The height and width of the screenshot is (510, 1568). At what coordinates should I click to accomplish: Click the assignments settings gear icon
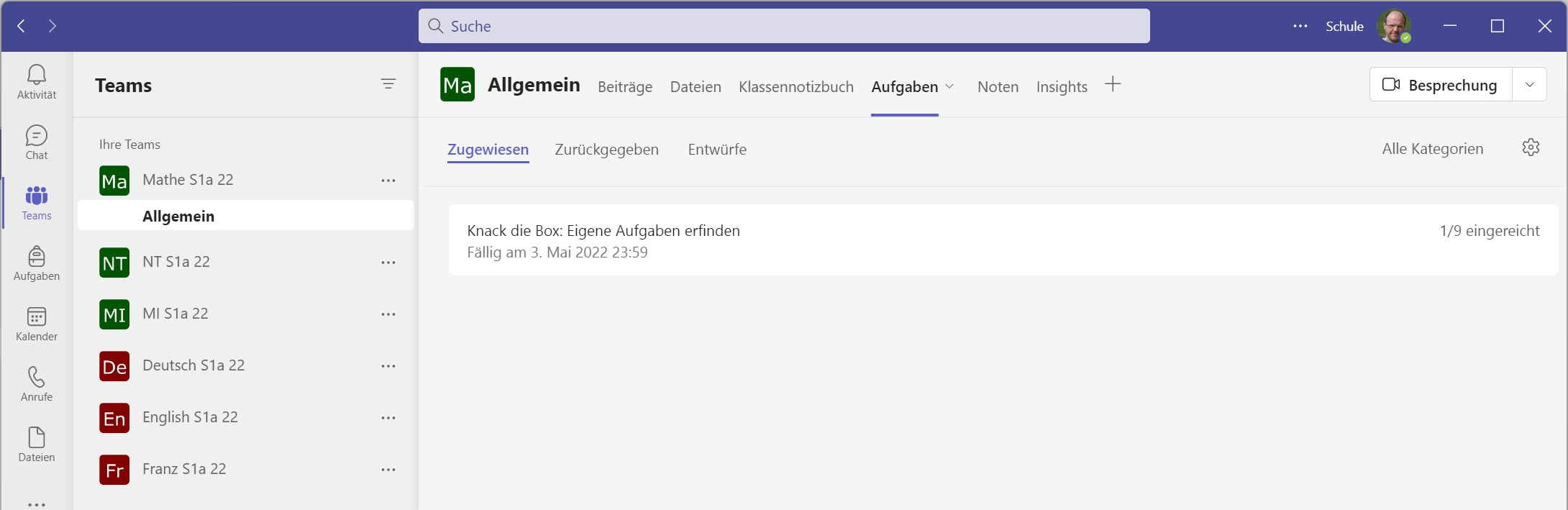[x=1531, y=147]
